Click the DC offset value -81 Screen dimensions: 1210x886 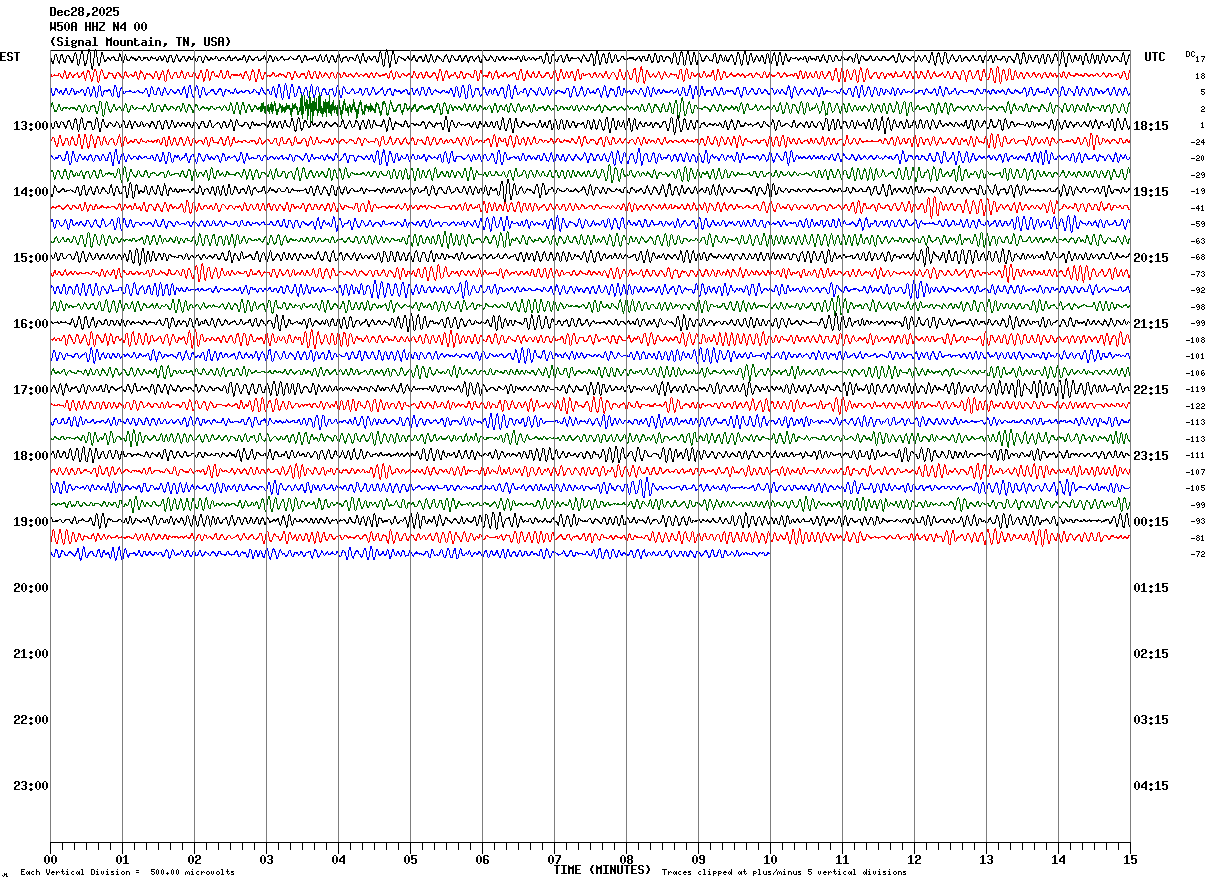point(1198,538)
